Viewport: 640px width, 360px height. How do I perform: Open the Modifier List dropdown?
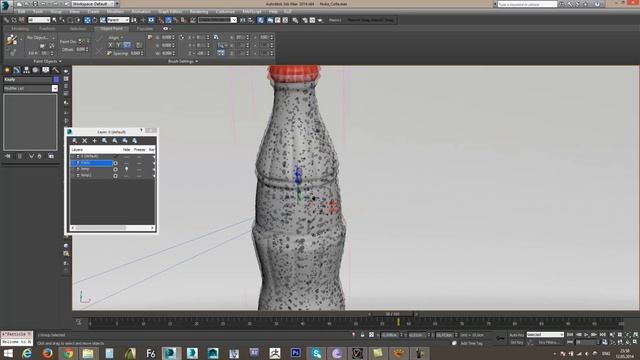point(31,88)
